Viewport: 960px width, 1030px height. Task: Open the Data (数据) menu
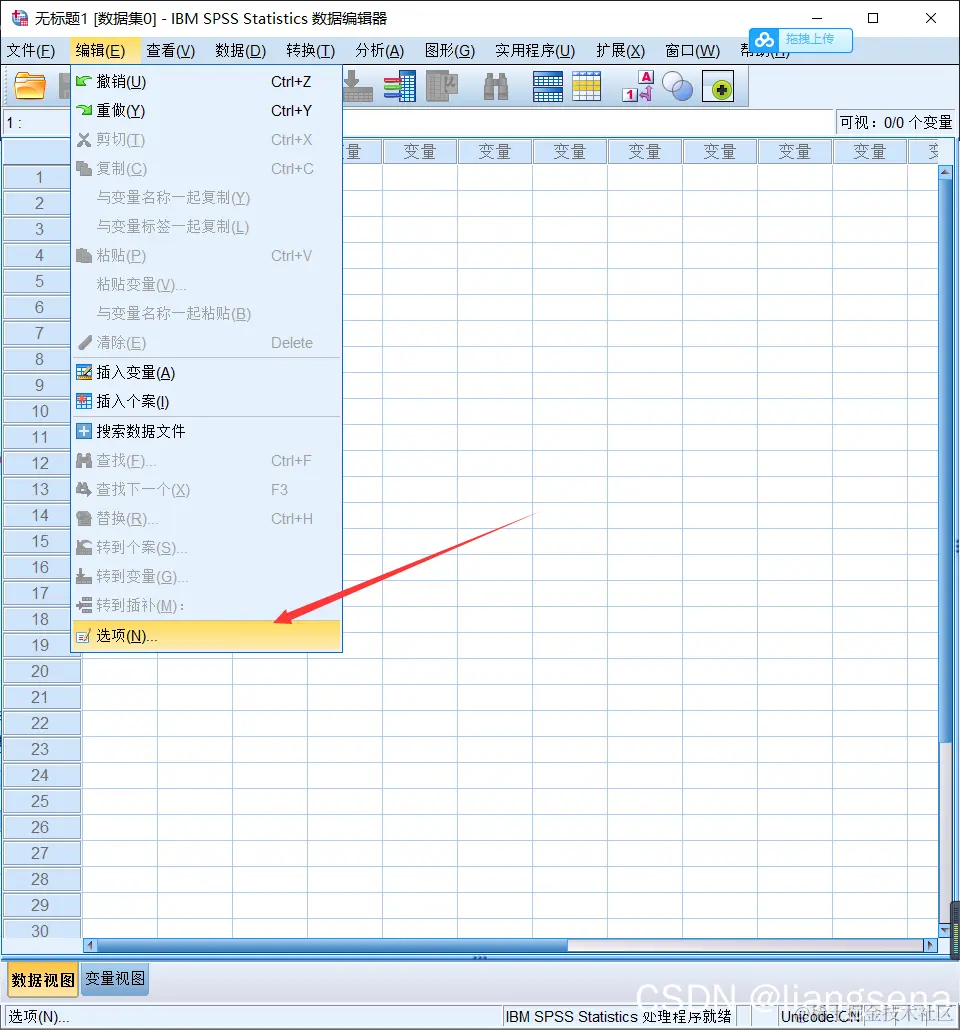point(240,51)
